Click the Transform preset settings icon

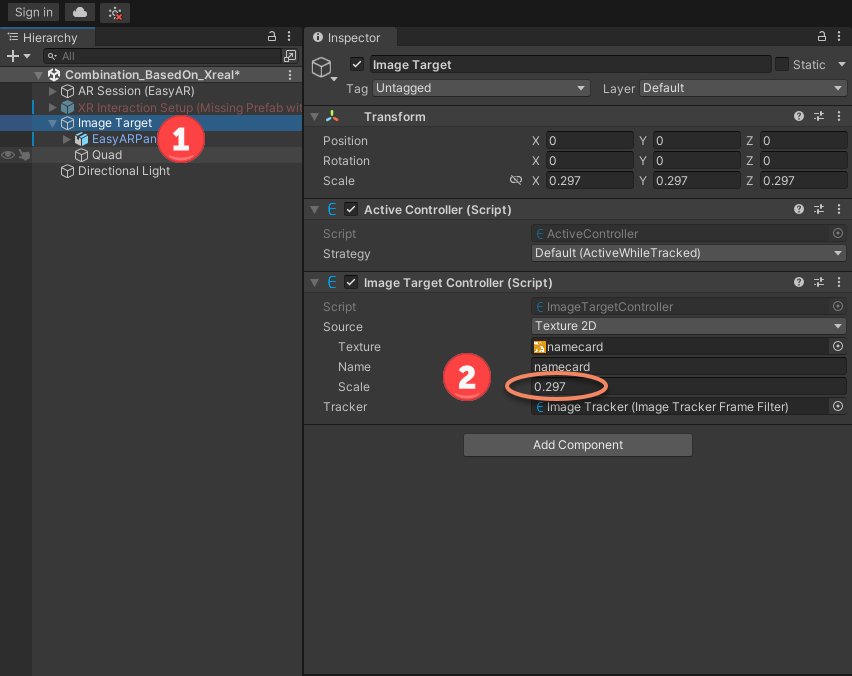tap(819, 117)
